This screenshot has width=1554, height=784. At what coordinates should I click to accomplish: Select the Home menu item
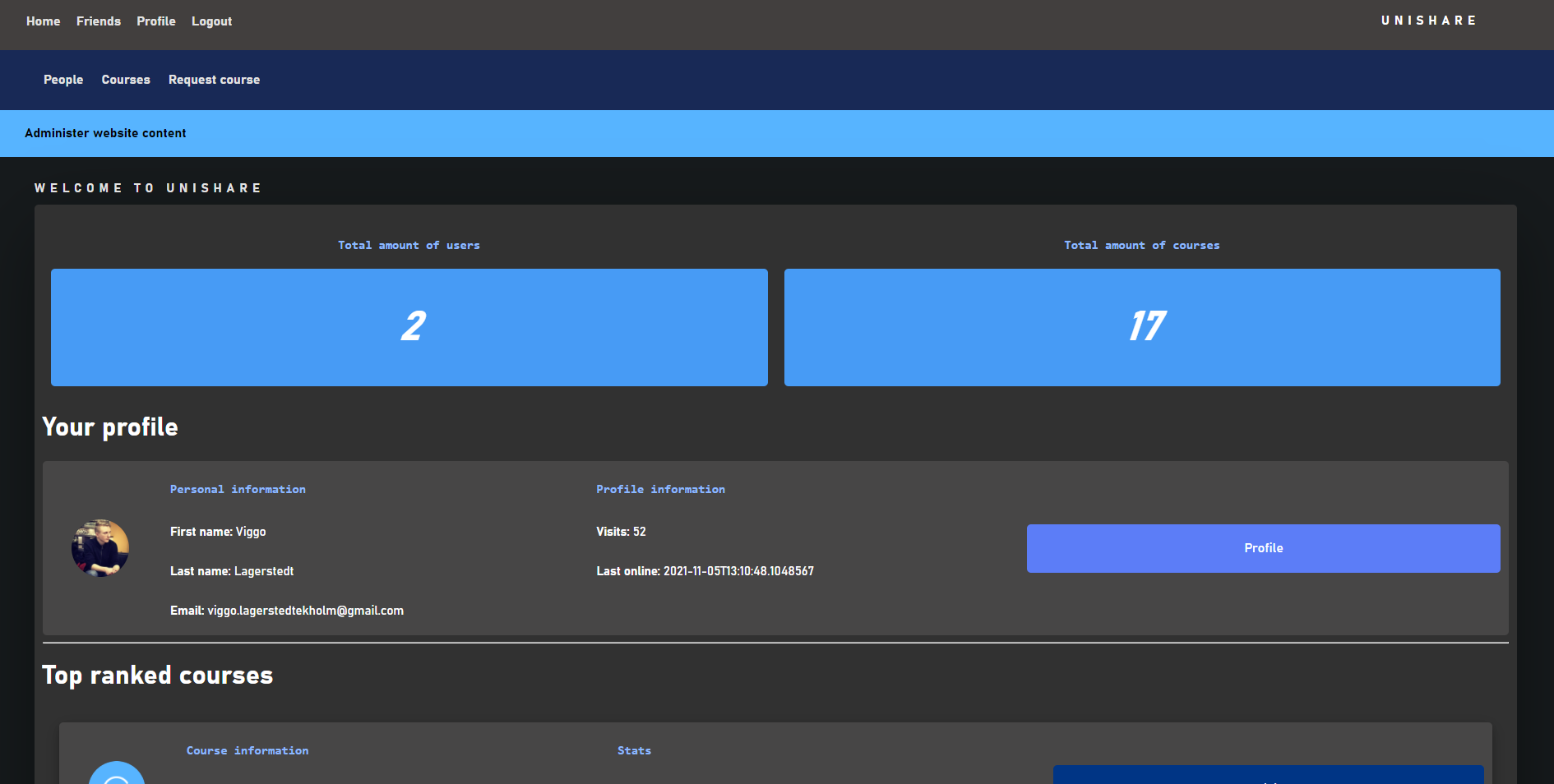tap(43, 21)
